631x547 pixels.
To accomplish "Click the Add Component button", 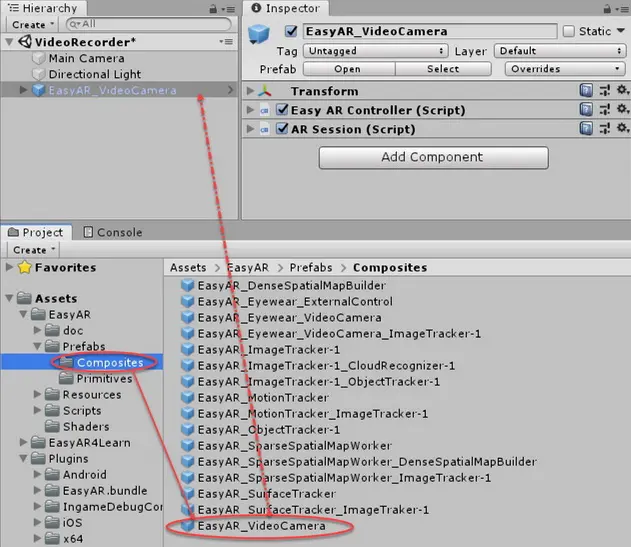I will [x=433, y=157].
